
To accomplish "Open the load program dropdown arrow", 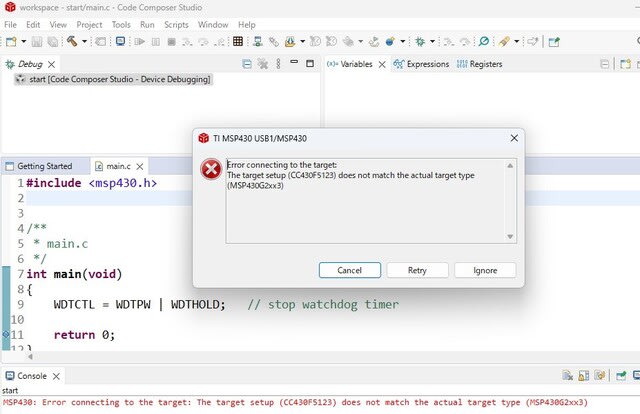I will 302,42.
